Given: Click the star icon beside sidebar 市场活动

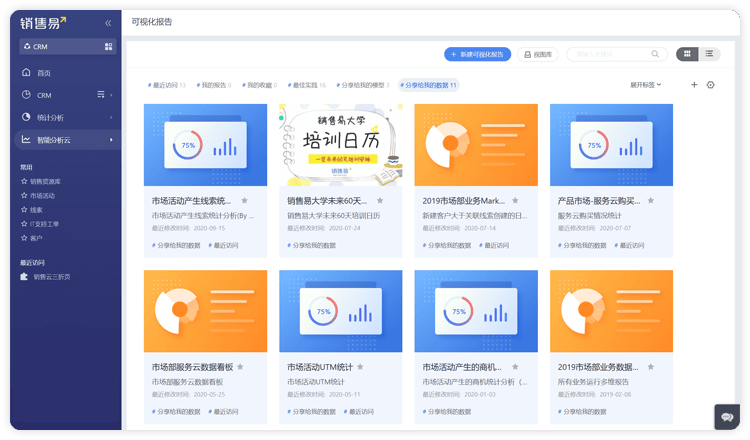Looking at the screenshot, I should coord(24,196).
